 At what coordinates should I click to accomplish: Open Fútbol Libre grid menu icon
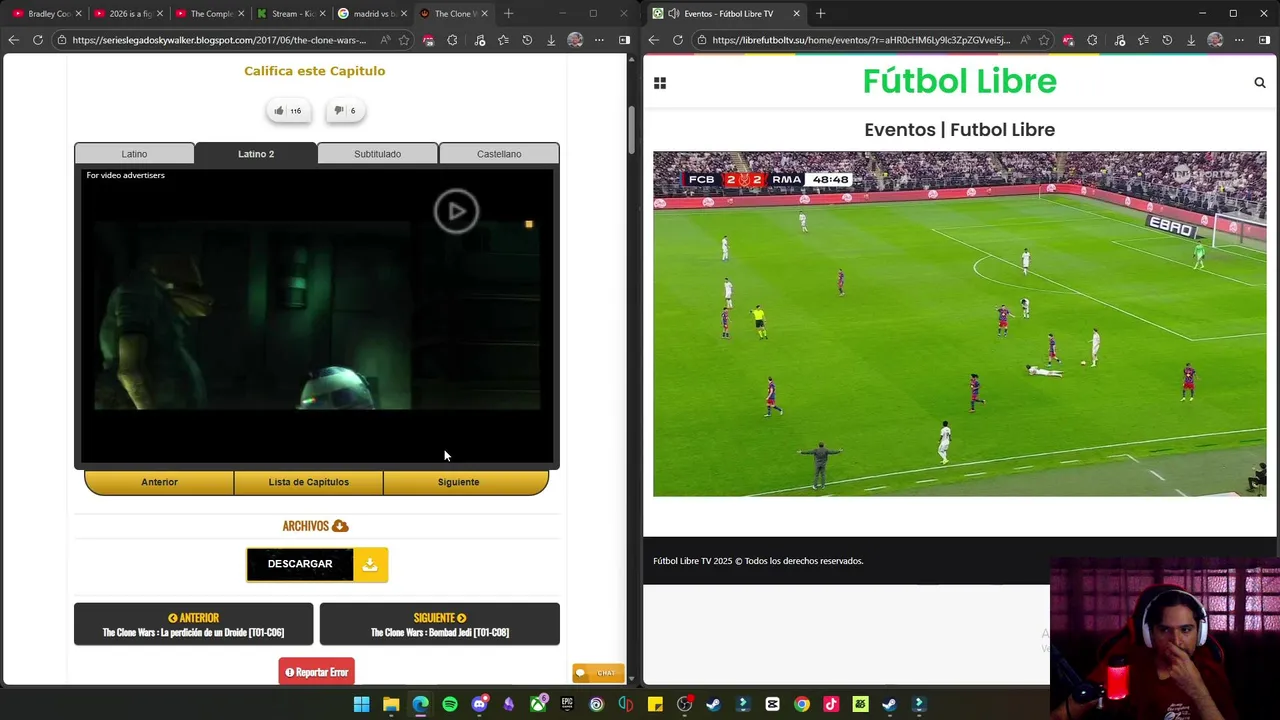pyautogui.click(x=660, y=83)
